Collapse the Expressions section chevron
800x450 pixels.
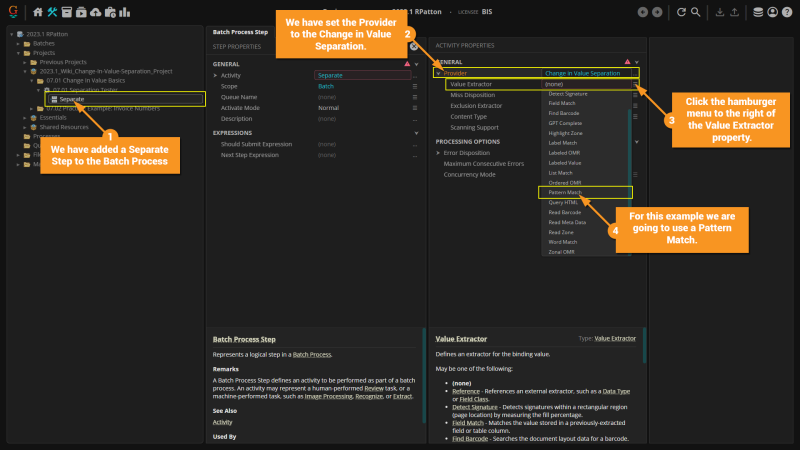(415, 132)
